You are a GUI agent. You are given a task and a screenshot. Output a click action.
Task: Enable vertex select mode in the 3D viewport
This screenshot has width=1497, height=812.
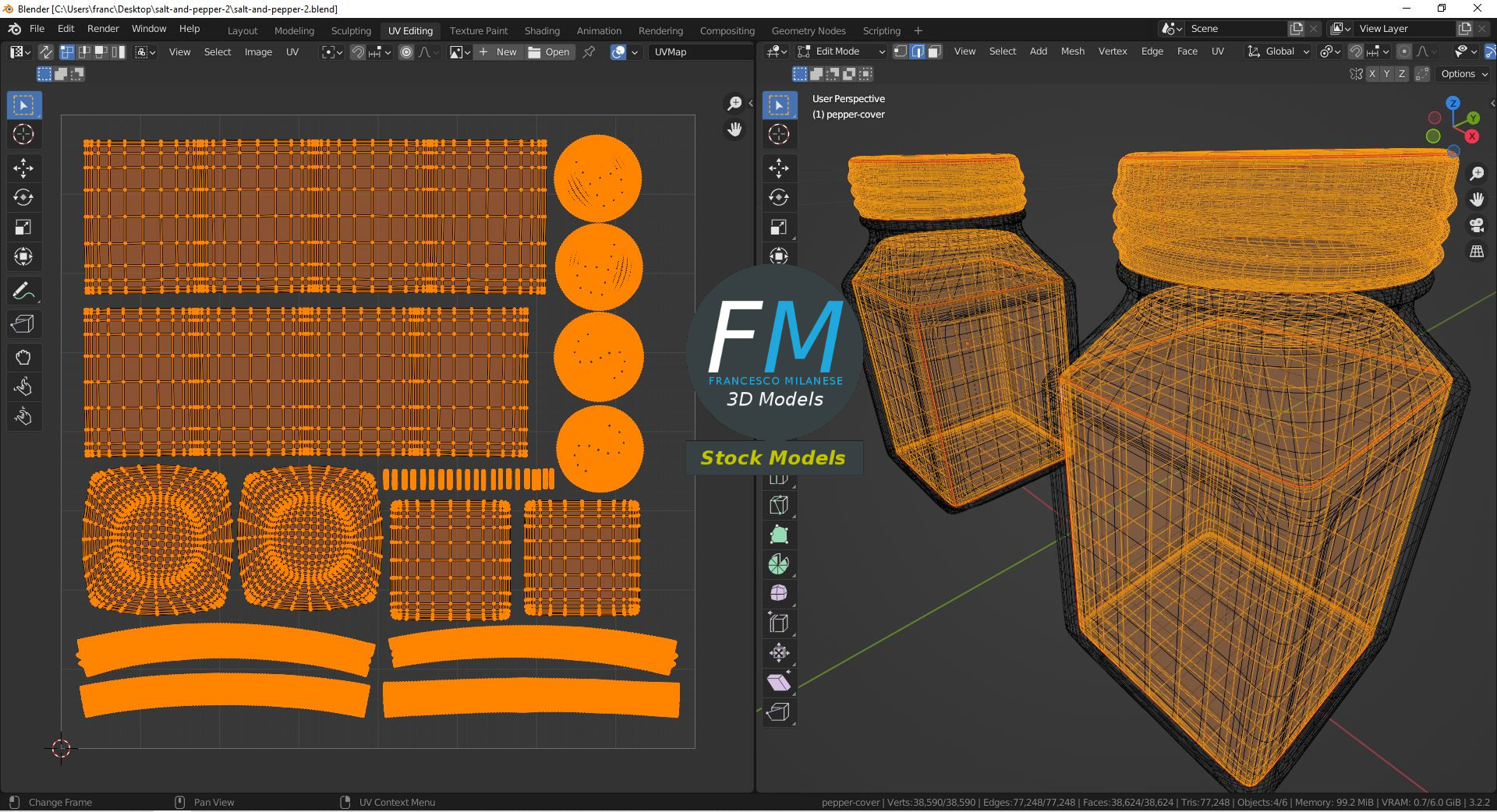[x=901, y=51]
